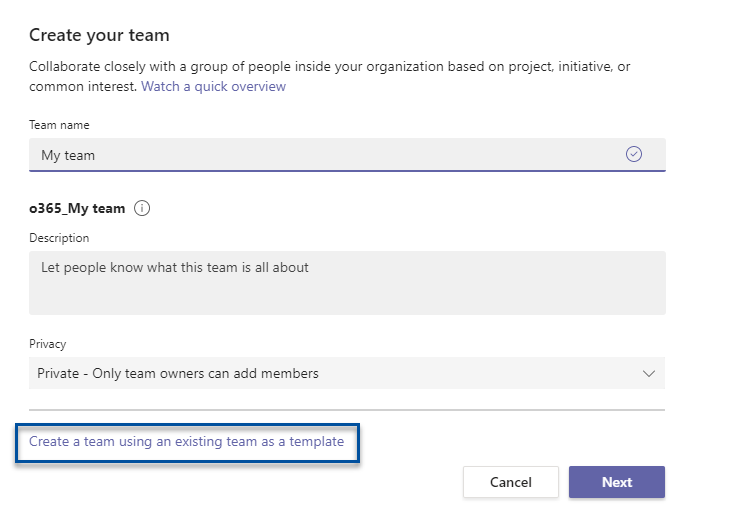
Task: Select Create a team using existing team template
Action: [186, 441]
